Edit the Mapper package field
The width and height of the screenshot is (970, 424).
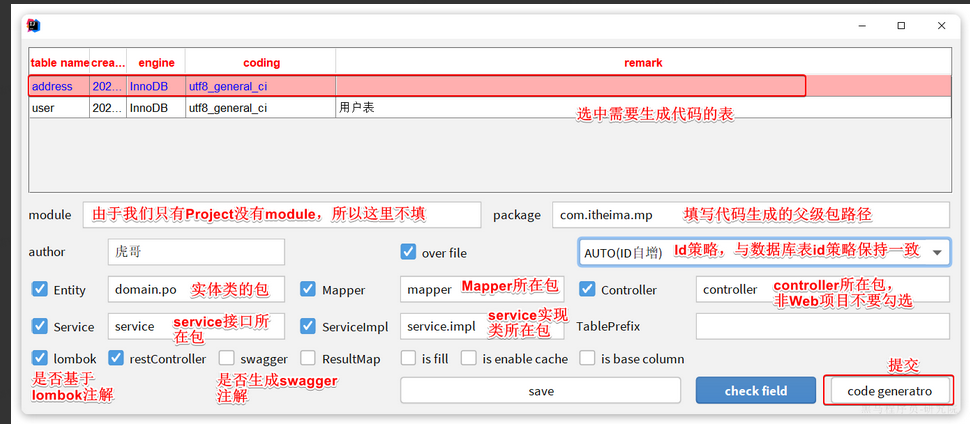[x=482, y=289]
